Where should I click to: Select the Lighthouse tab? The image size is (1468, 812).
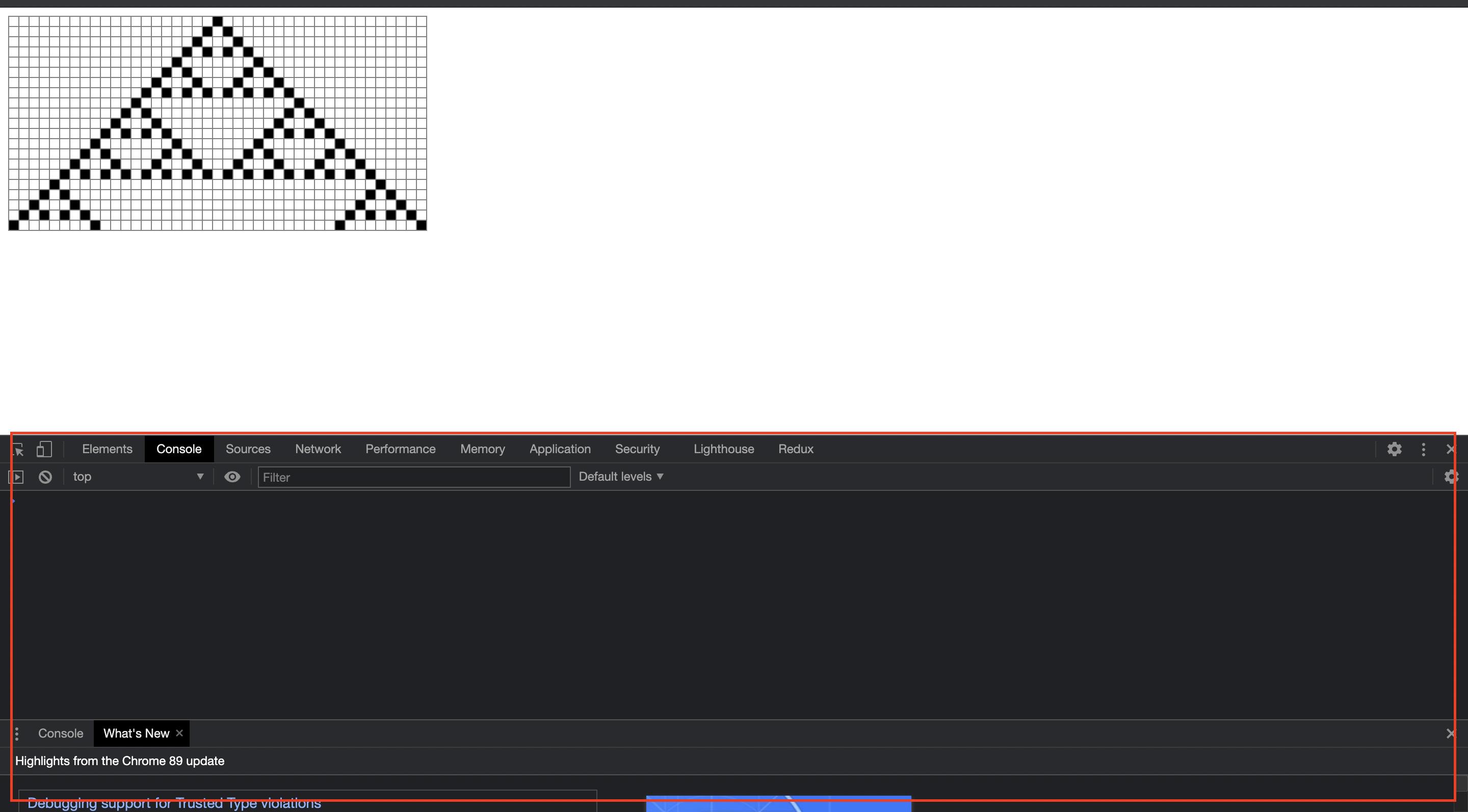point(723,449)
